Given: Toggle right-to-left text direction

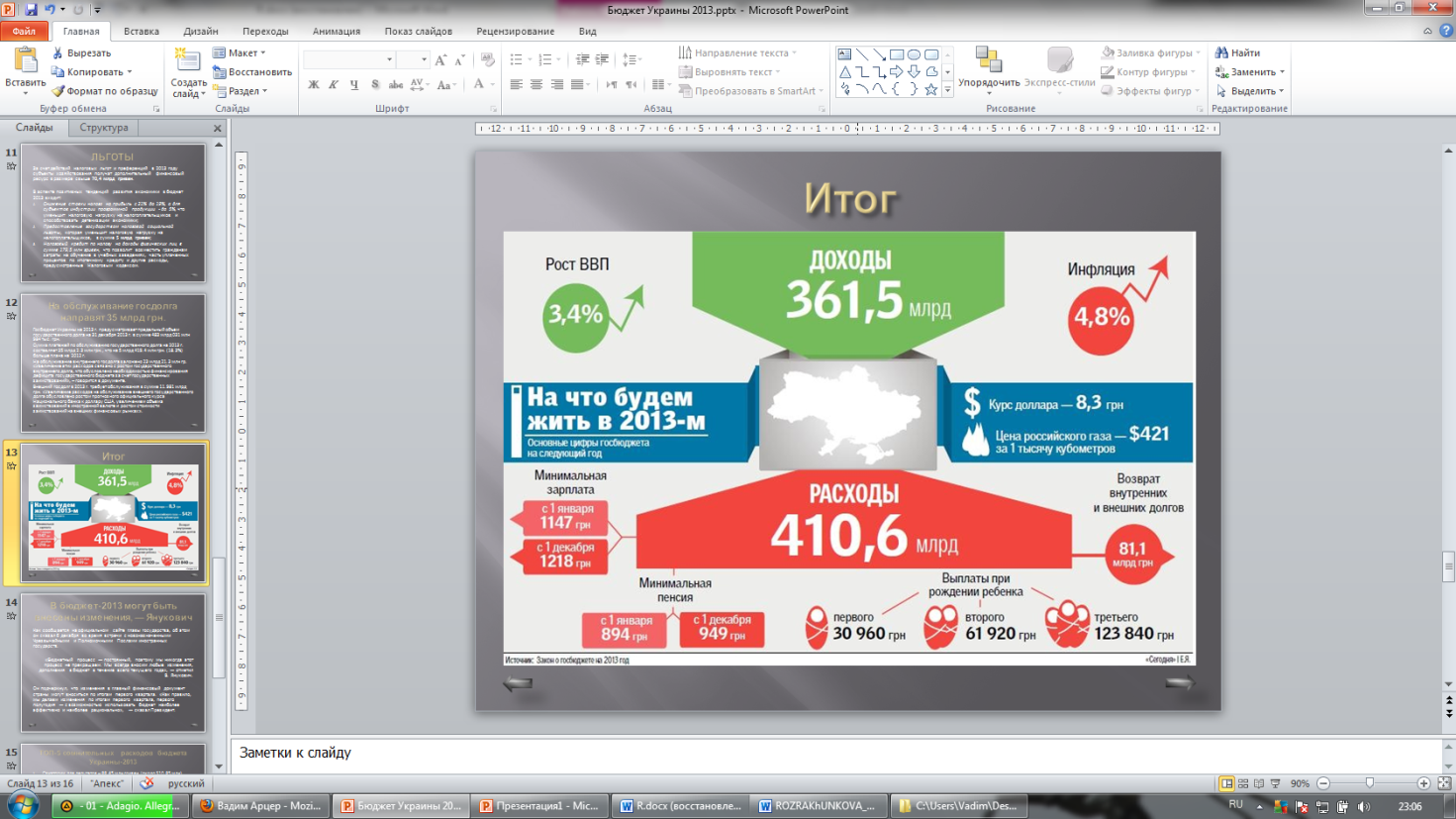Looking at the screenshot, I should (631, 85).
